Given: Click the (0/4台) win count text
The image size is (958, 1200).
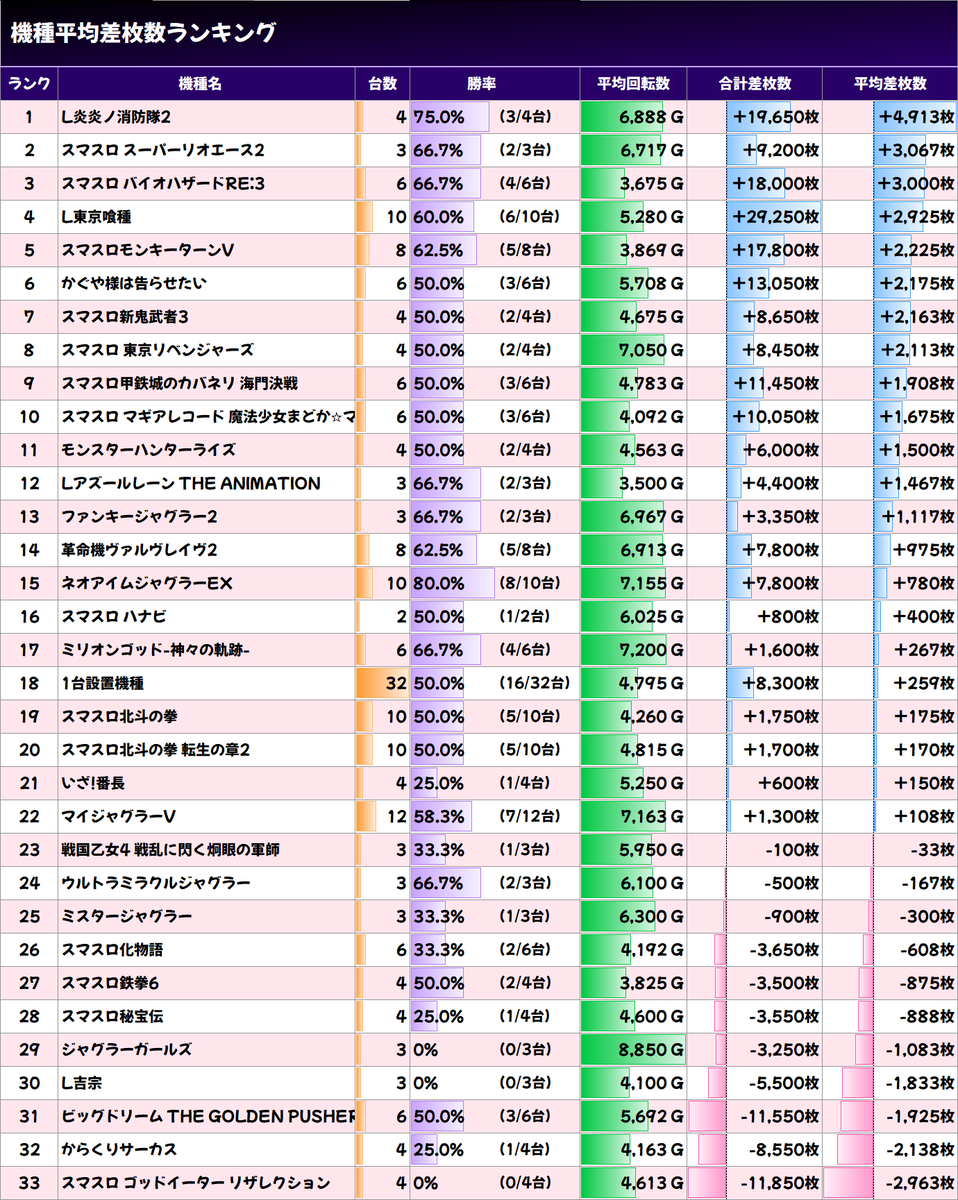Looking at the screenshot, I should [525, 1184].
